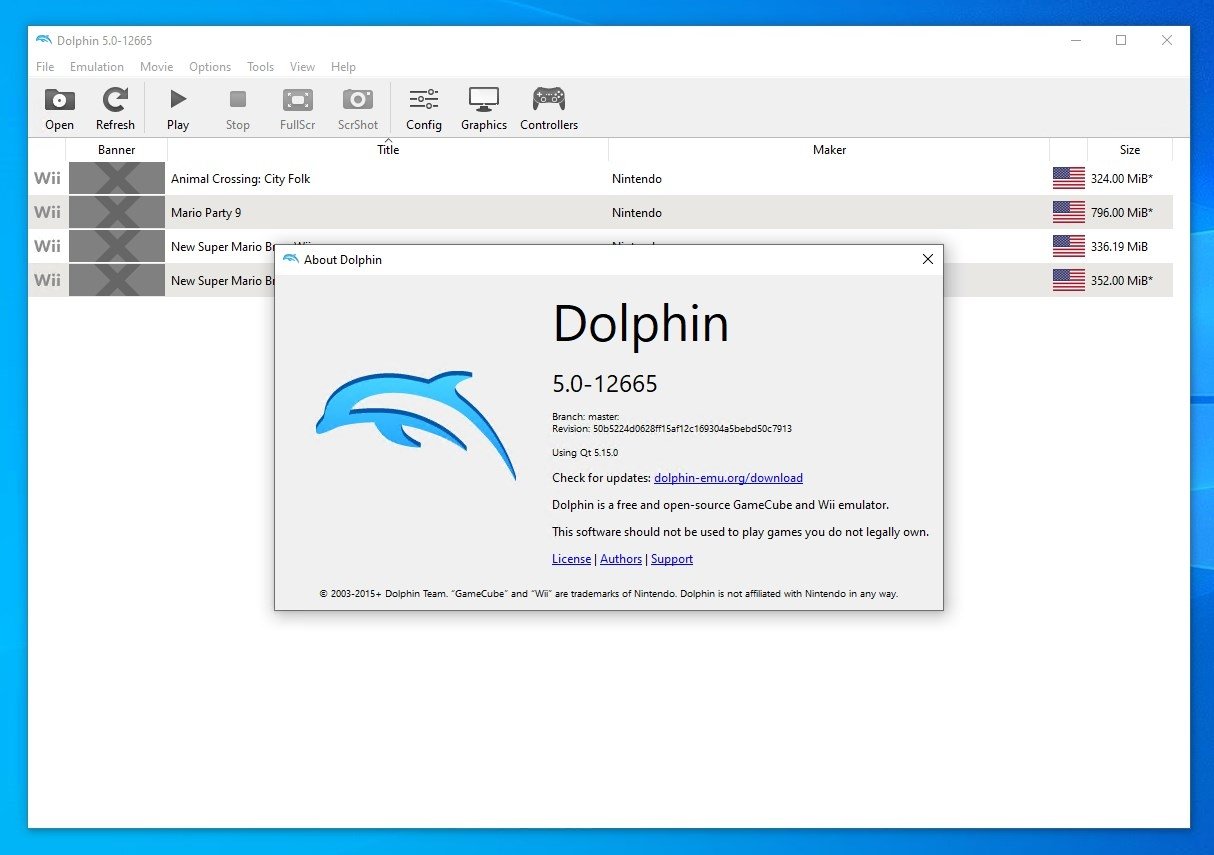The width and height of the screenshot is (1214, 855).
Task: Select the Animal Crossing: City Folk title
Action: [x=241, y=179]
